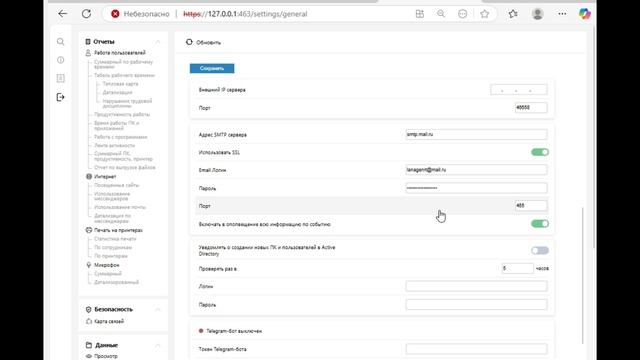Open the favorites list icon
The width and height of the screenshot is (640, 360).
coord(513,14)
